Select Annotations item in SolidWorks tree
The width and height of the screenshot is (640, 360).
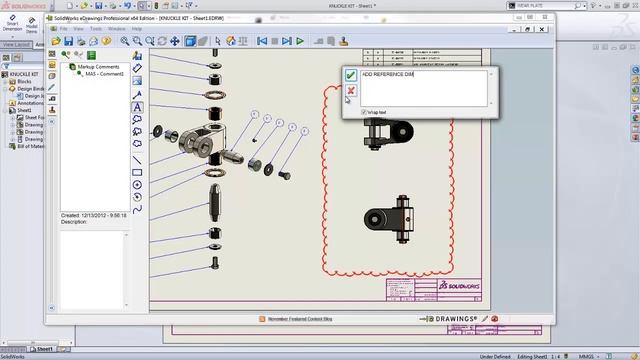(x=30, y=103)
